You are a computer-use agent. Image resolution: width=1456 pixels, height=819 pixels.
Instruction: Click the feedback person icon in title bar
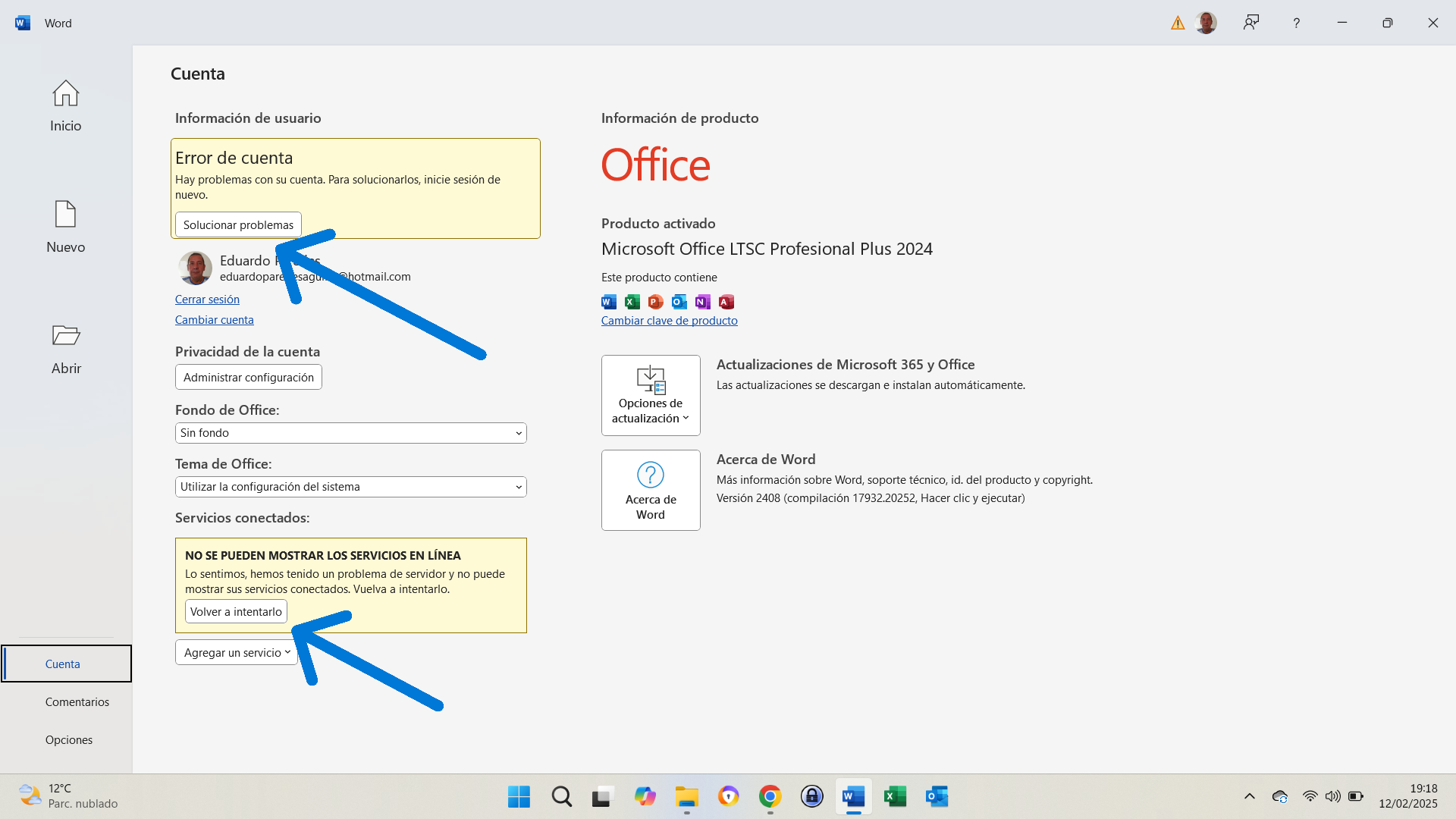click(1251, 23)
